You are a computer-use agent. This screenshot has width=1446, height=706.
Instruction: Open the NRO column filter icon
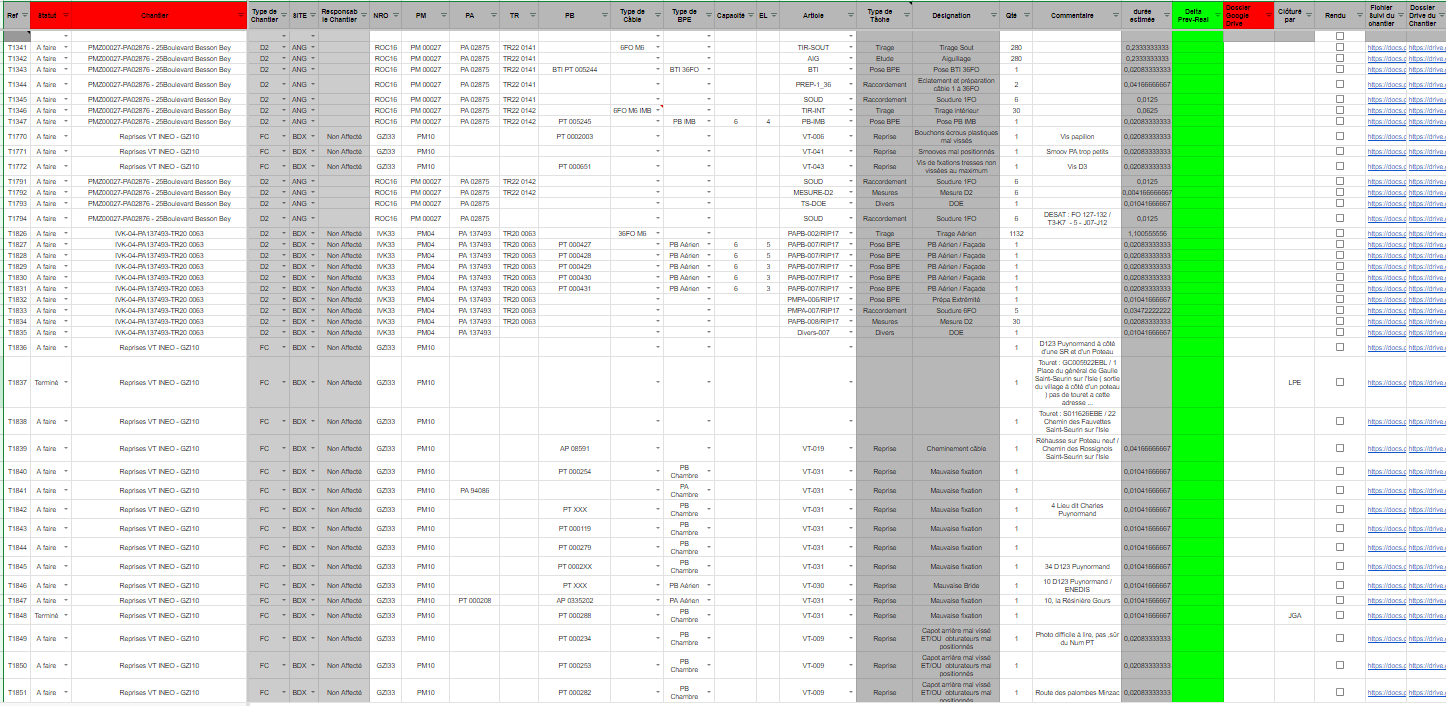tap(395, 17)
